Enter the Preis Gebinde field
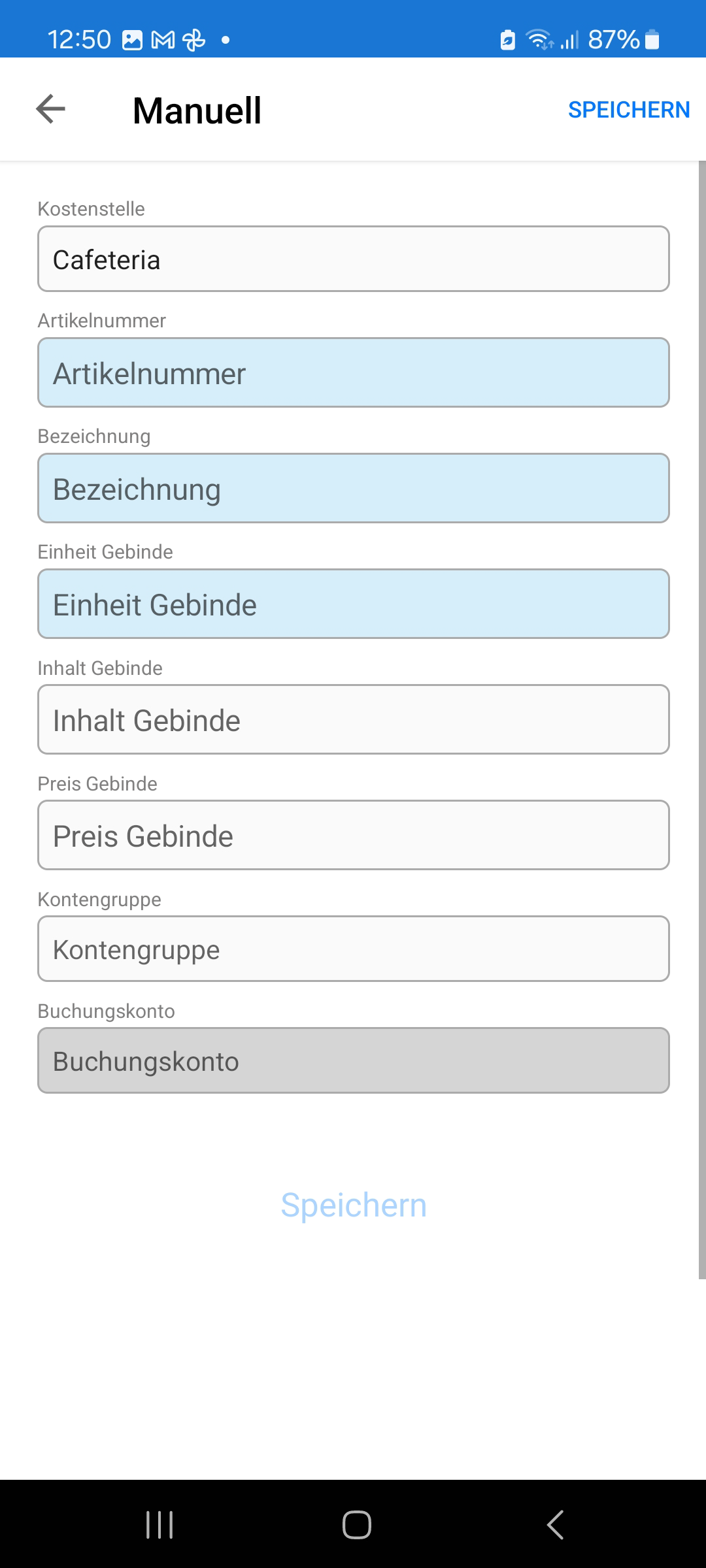 point(353,836)
